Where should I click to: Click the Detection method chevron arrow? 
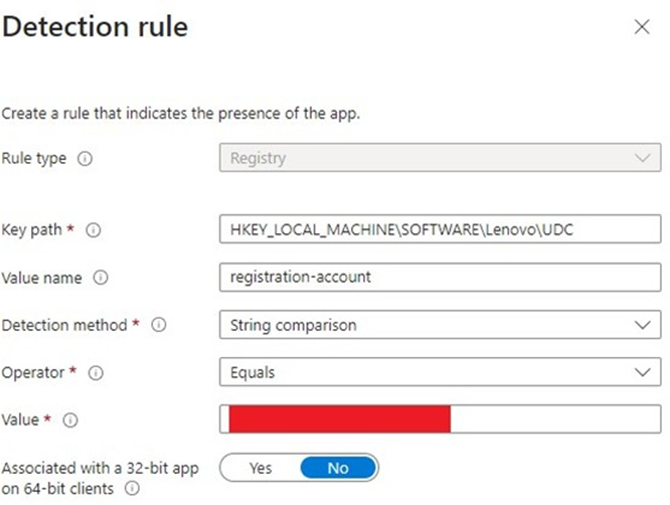coord(642,325)
